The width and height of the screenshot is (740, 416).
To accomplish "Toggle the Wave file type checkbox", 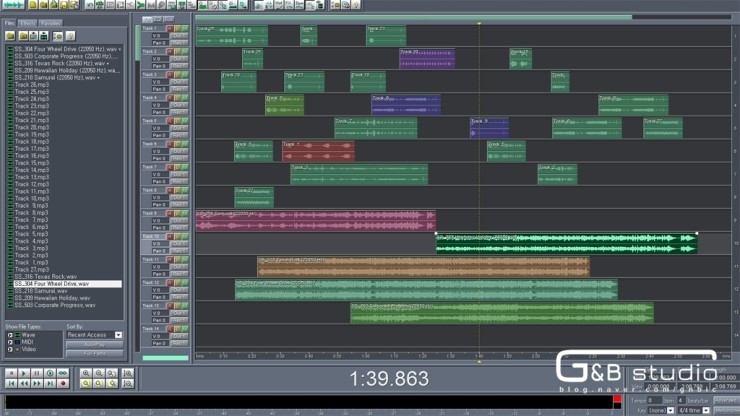I will (x=11, y=335).
